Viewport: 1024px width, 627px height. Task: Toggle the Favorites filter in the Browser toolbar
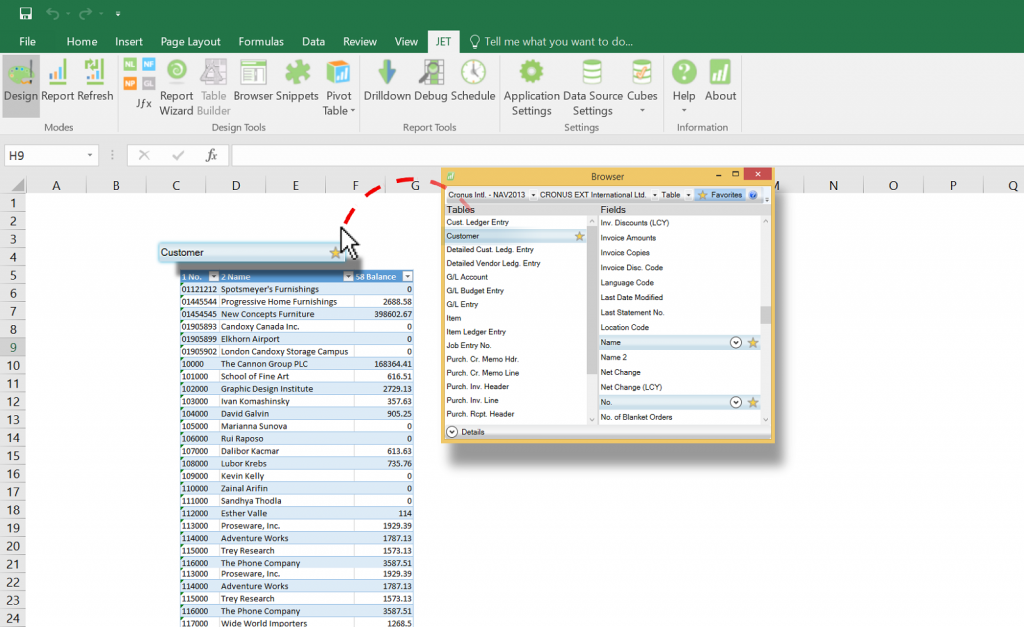[x=720, y=195]
